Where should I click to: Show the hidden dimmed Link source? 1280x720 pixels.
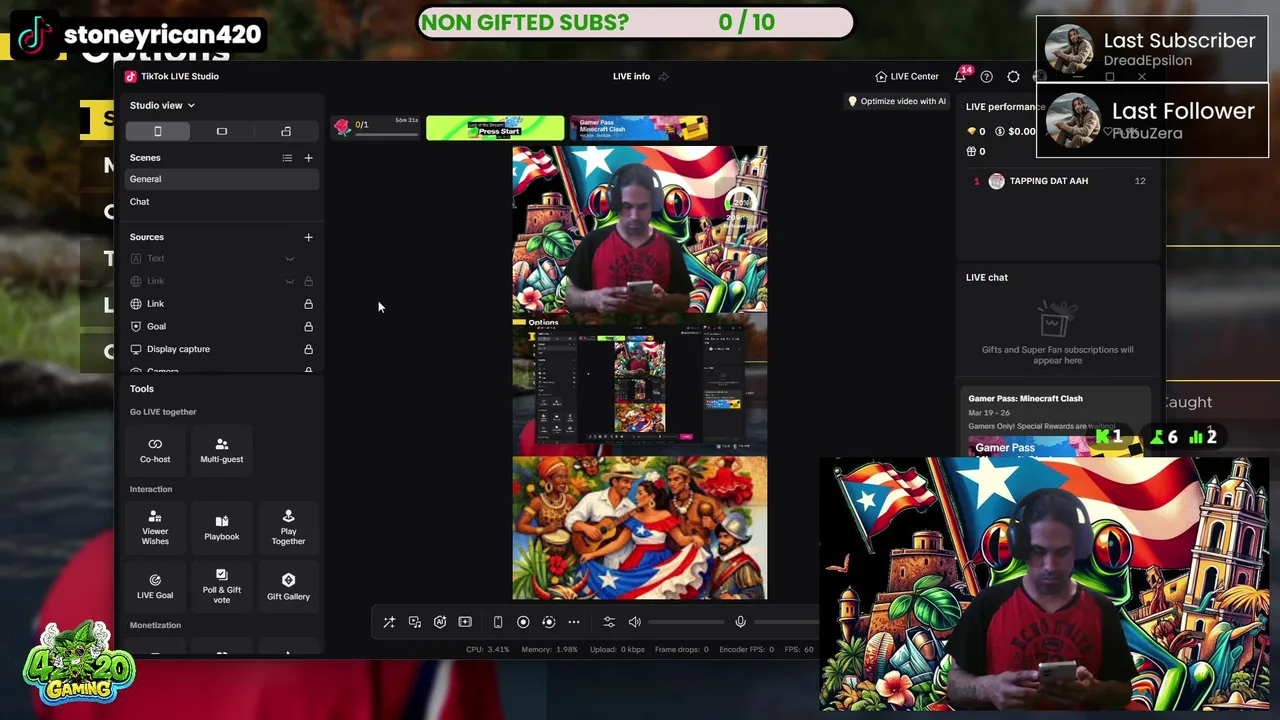pos(290,281)
